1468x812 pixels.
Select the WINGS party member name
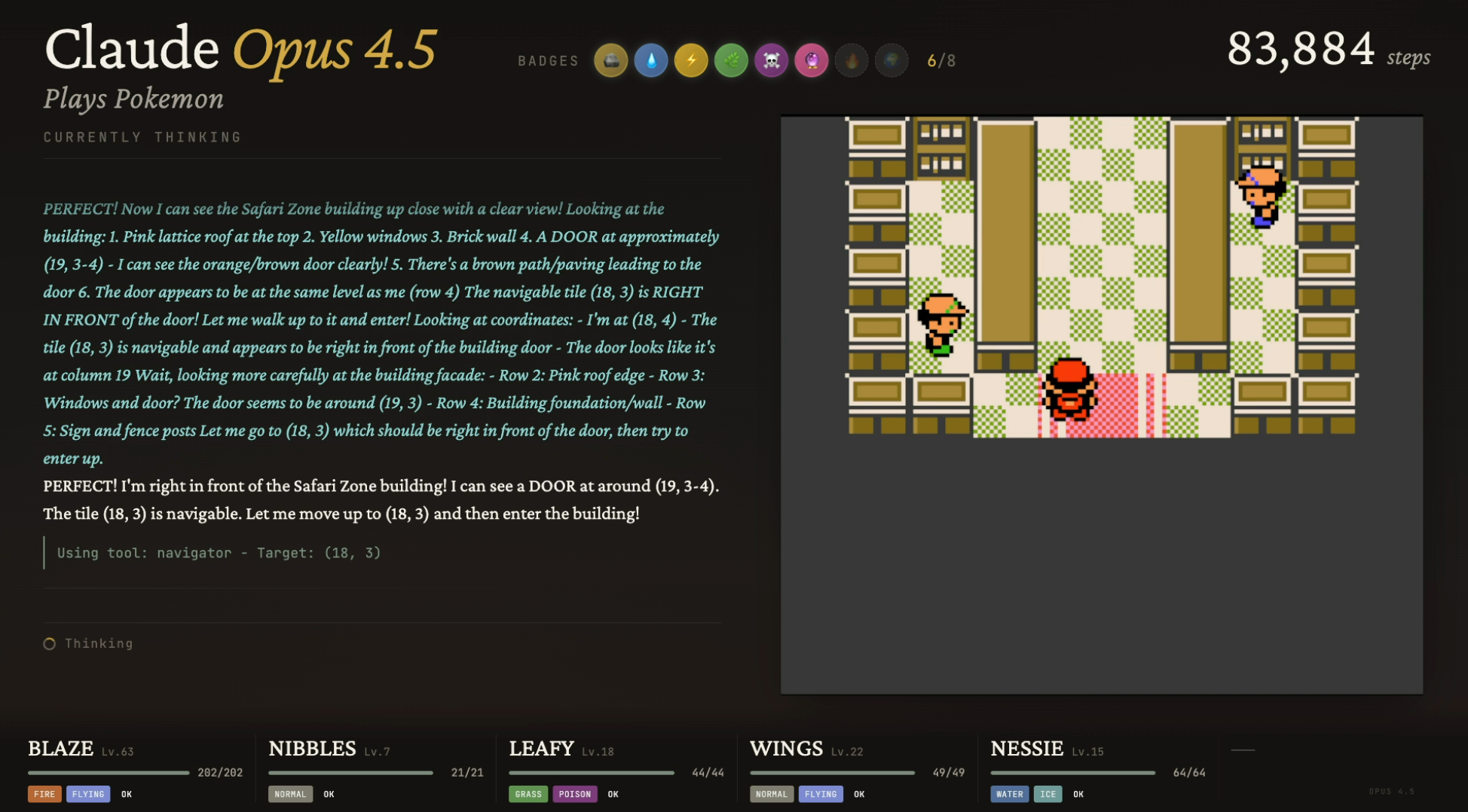pyautogui.click(x=786, y=749)
